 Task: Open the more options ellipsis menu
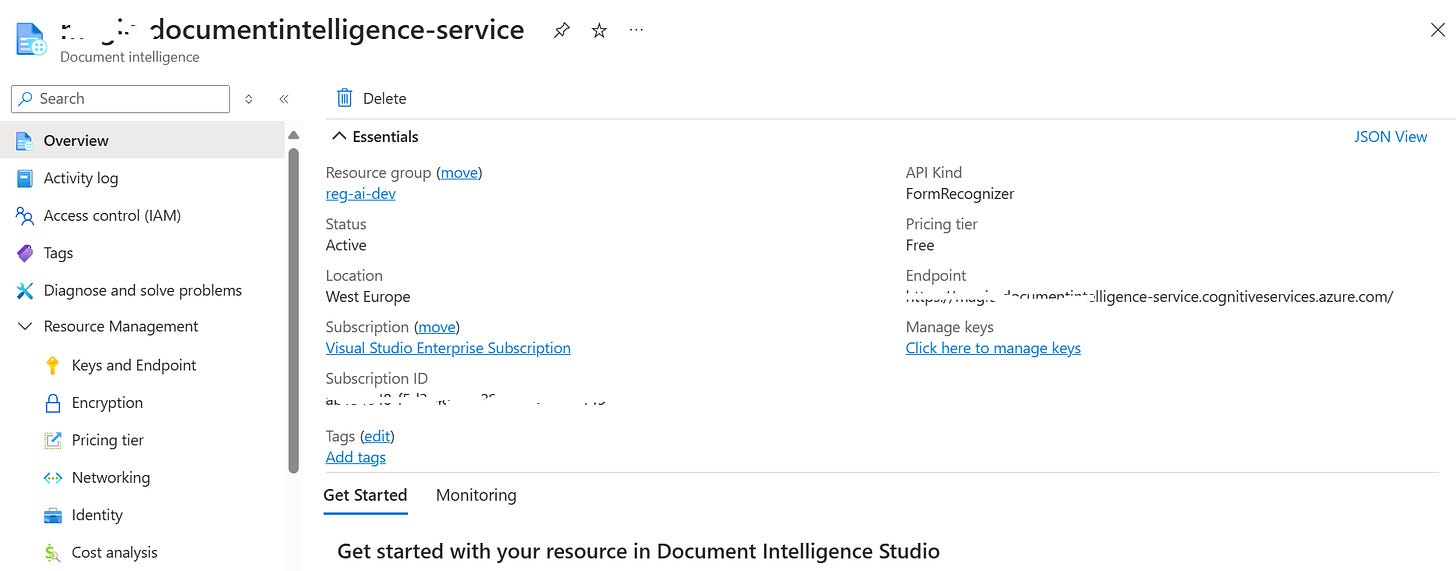[636, 31]
